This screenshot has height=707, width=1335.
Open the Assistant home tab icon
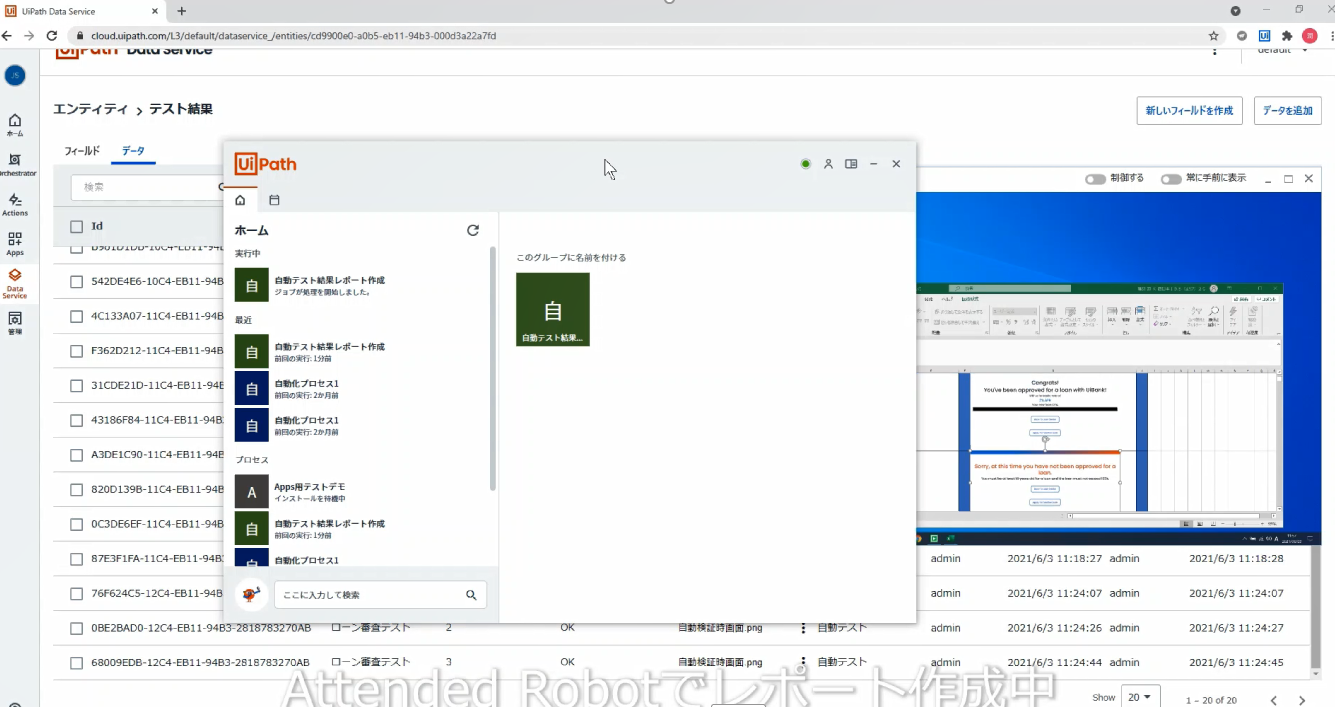240,200
